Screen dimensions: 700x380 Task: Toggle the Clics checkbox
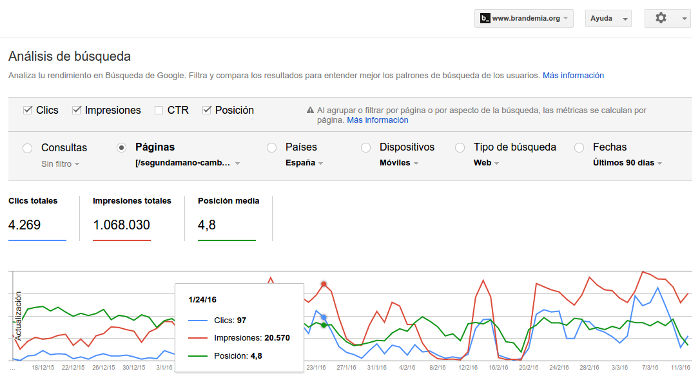click(x=28, y=110)
